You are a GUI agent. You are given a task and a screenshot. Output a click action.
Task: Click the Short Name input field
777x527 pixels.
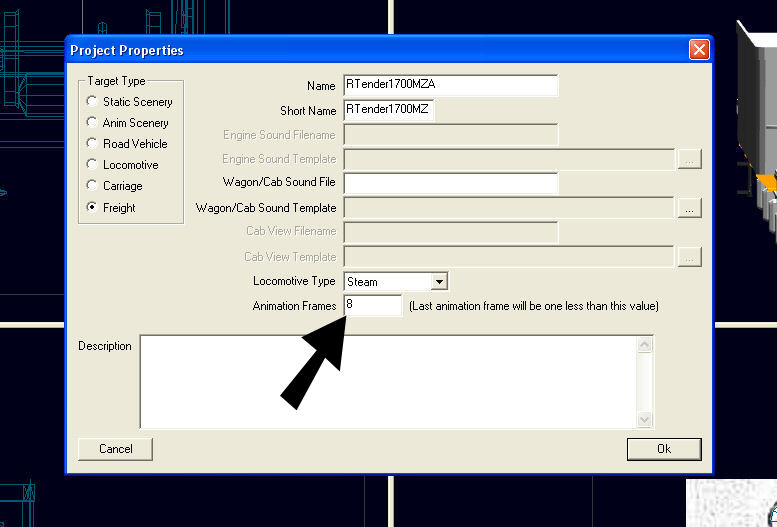point(389,110)
